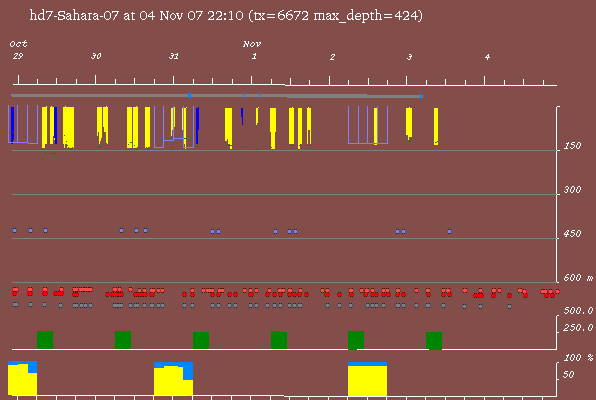Screen dimensions: 596x400
Task: Click date label 2 on the time axis
Action: pyautogui.click(x=332, y=57)
